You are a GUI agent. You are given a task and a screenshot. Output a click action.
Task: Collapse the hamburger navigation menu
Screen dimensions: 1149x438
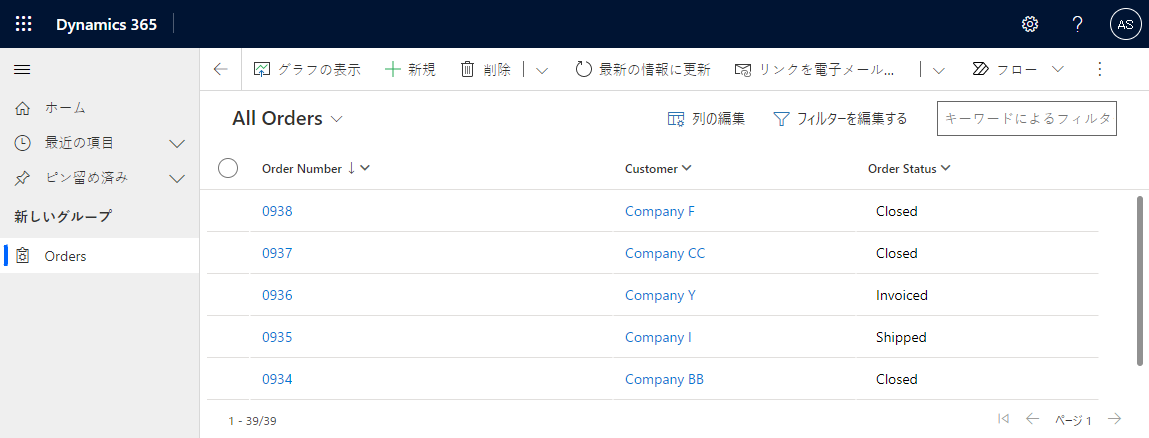pyautogui.click(x=22, y=69)
